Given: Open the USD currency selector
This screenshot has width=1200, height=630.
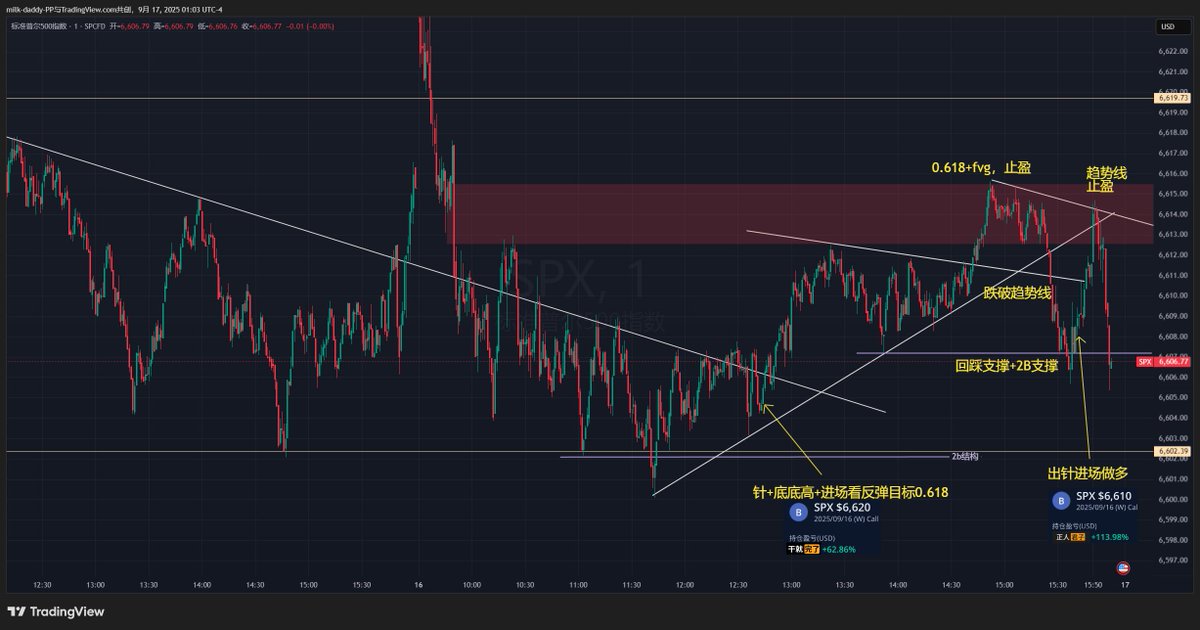Looking at the screenshot, I should pos(1167,27).
